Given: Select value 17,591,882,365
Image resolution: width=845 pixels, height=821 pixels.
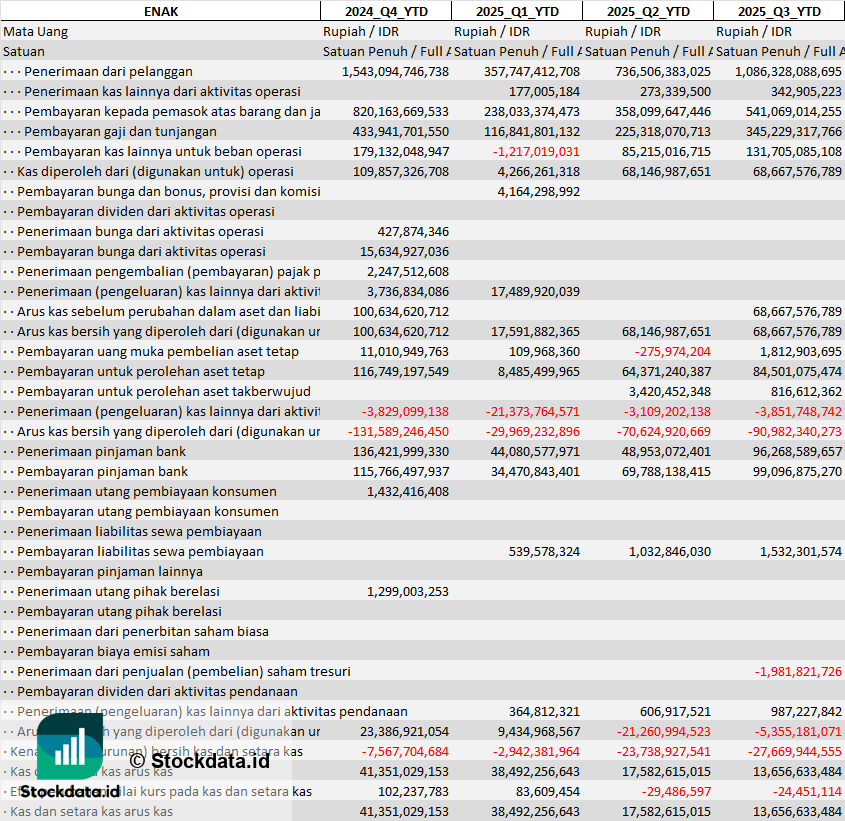Looking at the screenshot, I should click(536, 331).
